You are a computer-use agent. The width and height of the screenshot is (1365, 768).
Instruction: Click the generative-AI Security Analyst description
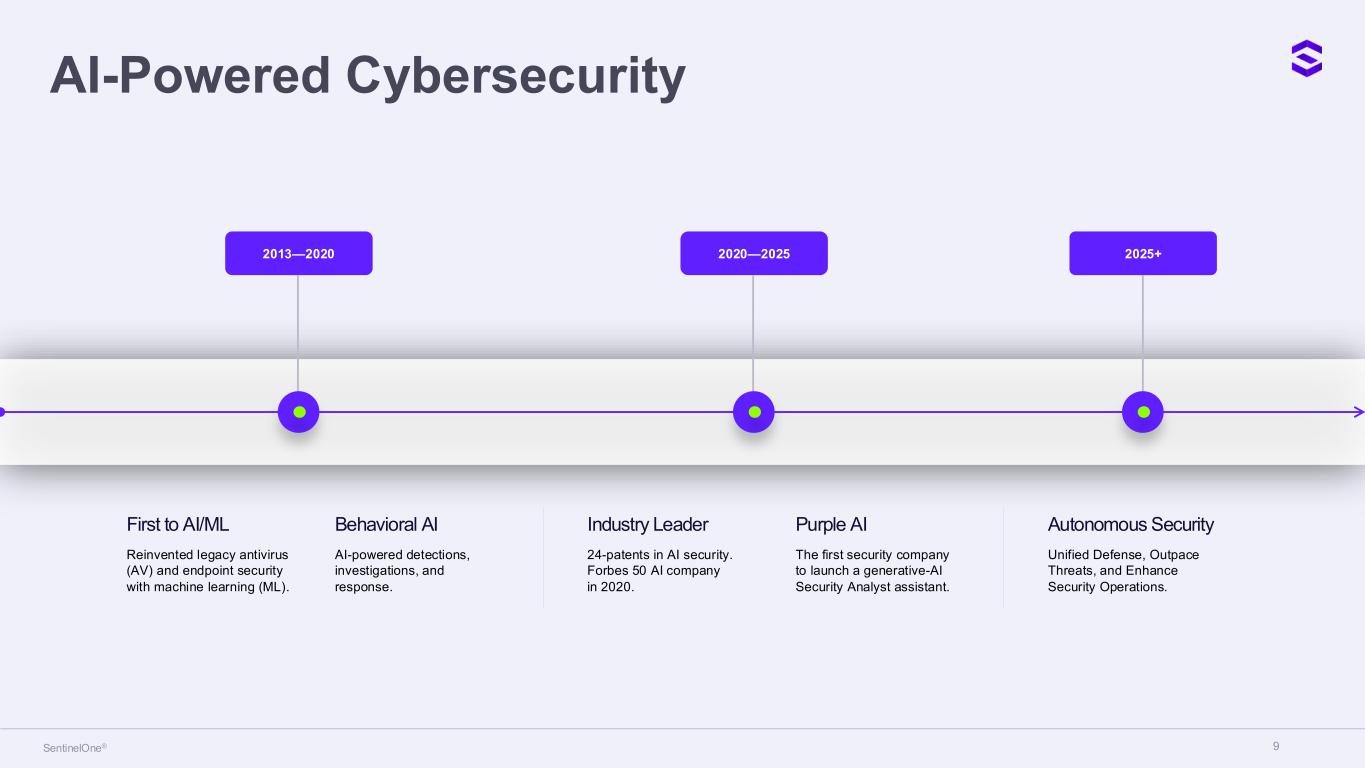tap(872, 570)
